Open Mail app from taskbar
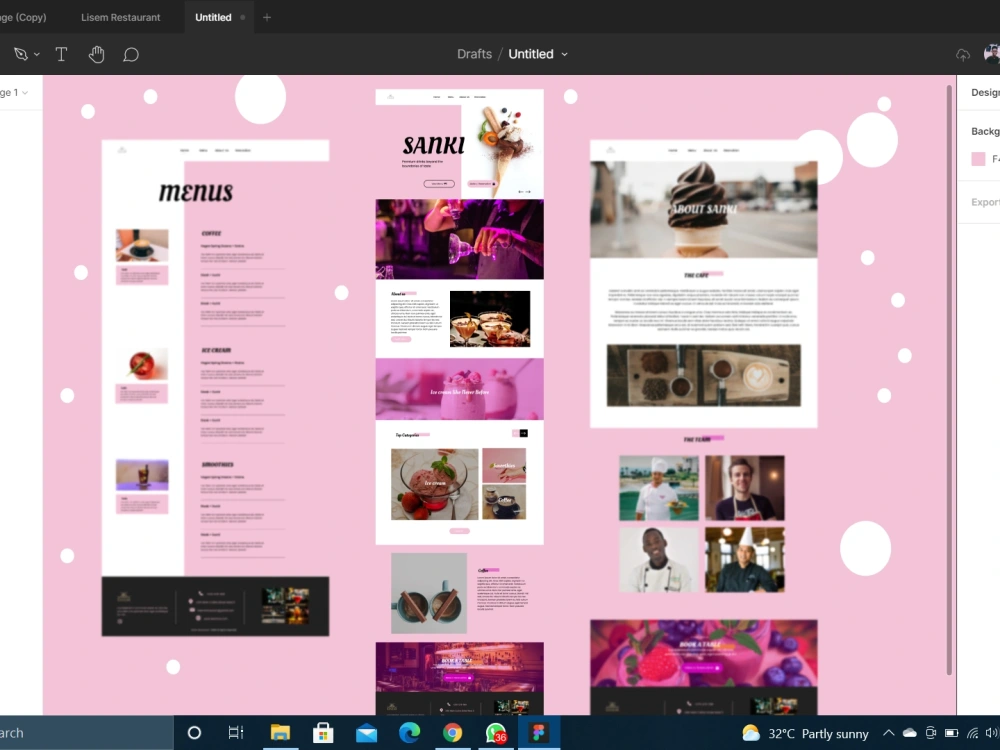Image resolution: width=1000 pixels, height=750 pixels. coord(366,733)
